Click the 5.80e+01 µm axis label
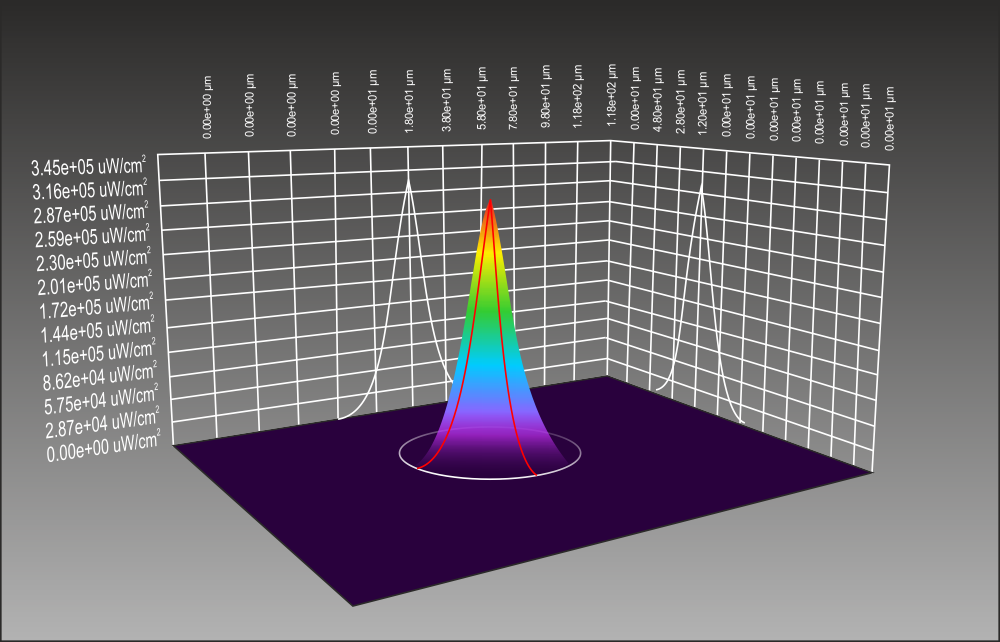The height and width of the screenshot is (642, 1000). point(480,101)
